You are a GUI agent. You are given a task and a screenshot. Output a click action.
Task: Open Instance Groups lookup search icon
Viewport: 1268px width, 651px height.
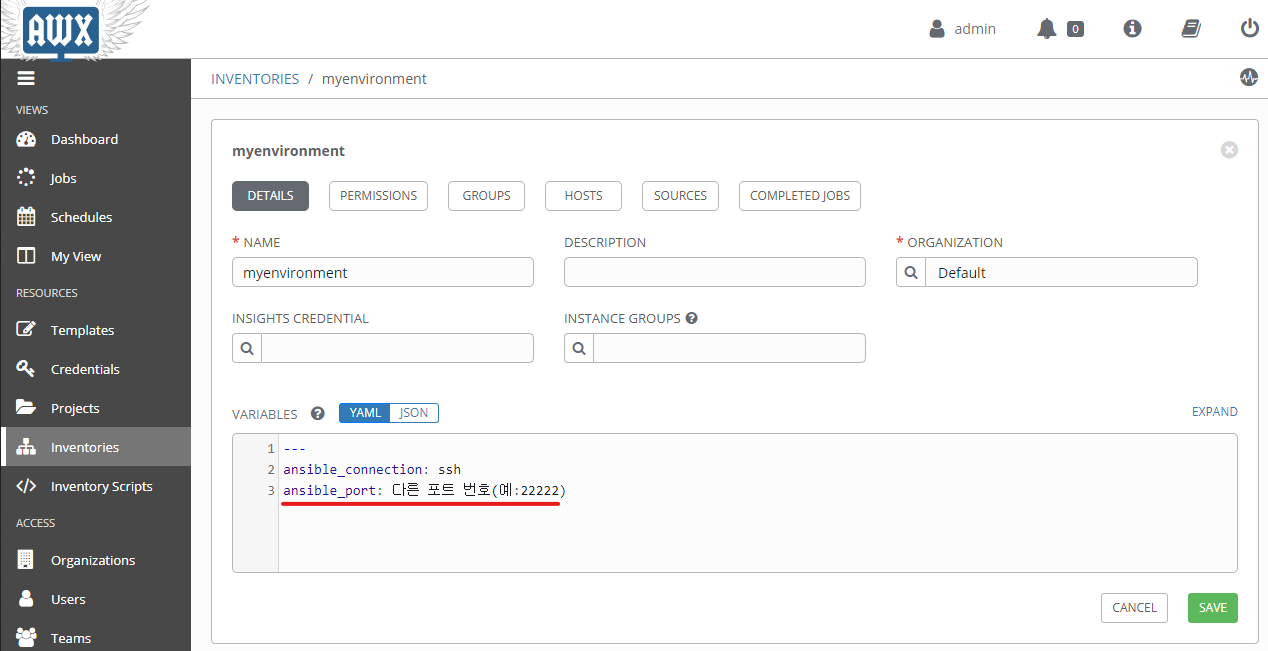pos(579,348)
